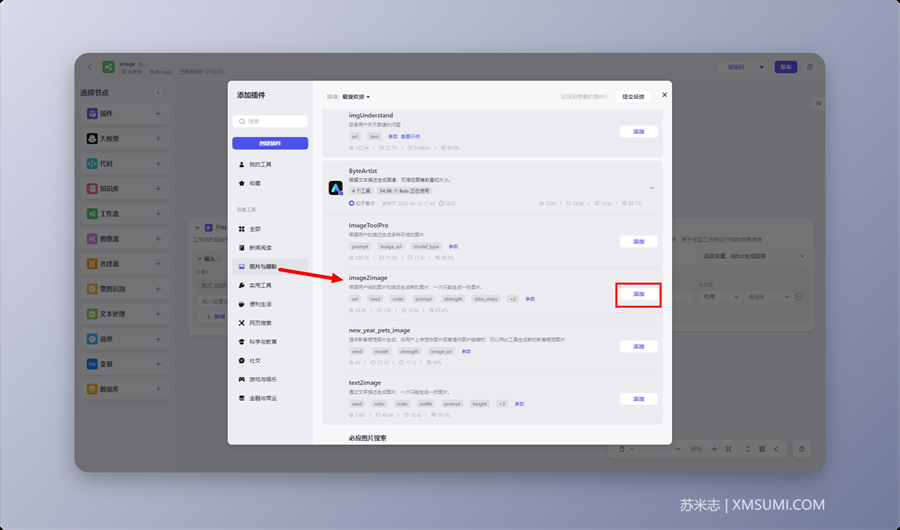This screenshot has height=530, width=900.
Task: Click the 消息 node icon
Action: pos(92,339)
